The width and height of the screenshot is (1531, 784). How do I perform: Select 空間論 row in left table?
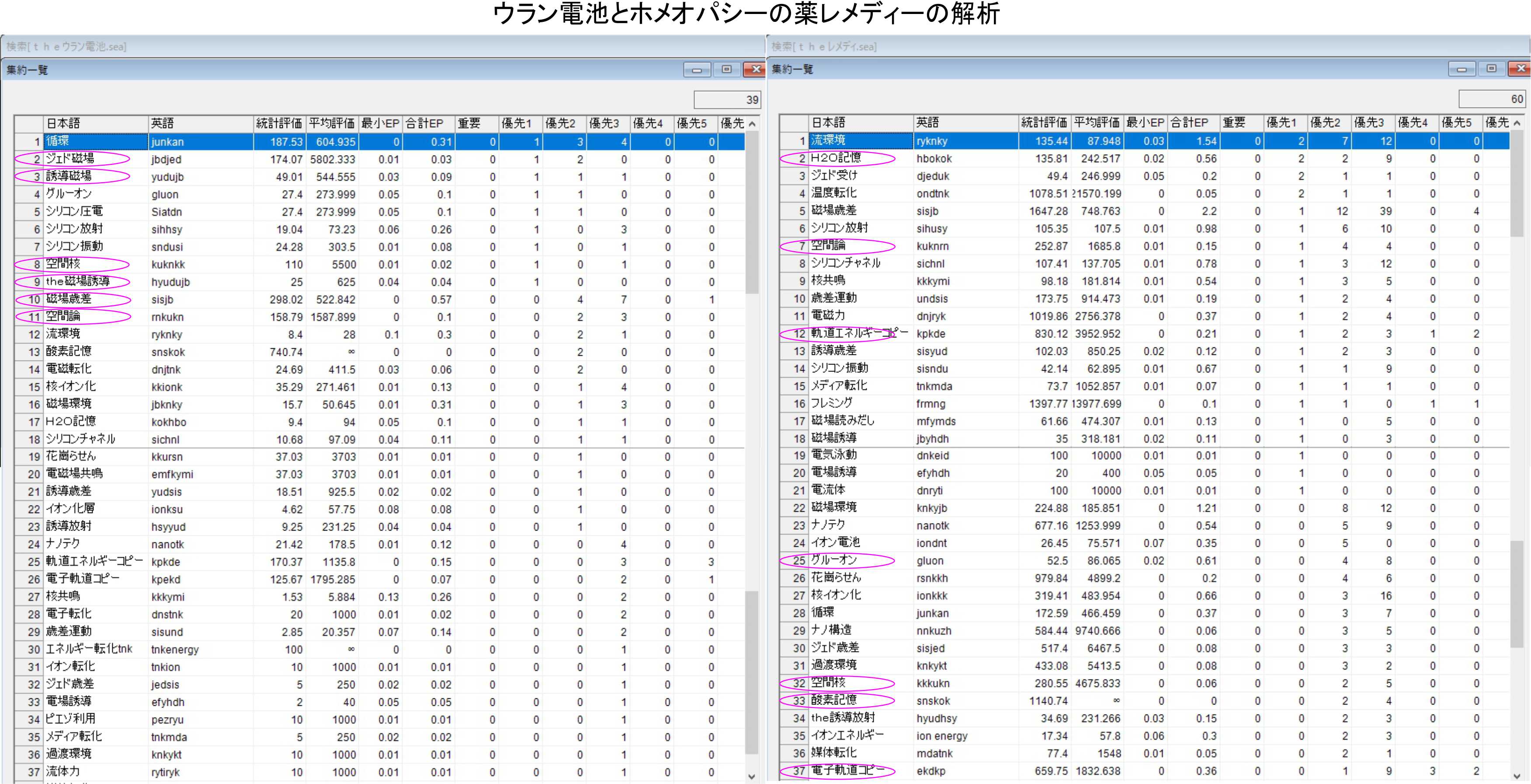click(x=379, y=317)
